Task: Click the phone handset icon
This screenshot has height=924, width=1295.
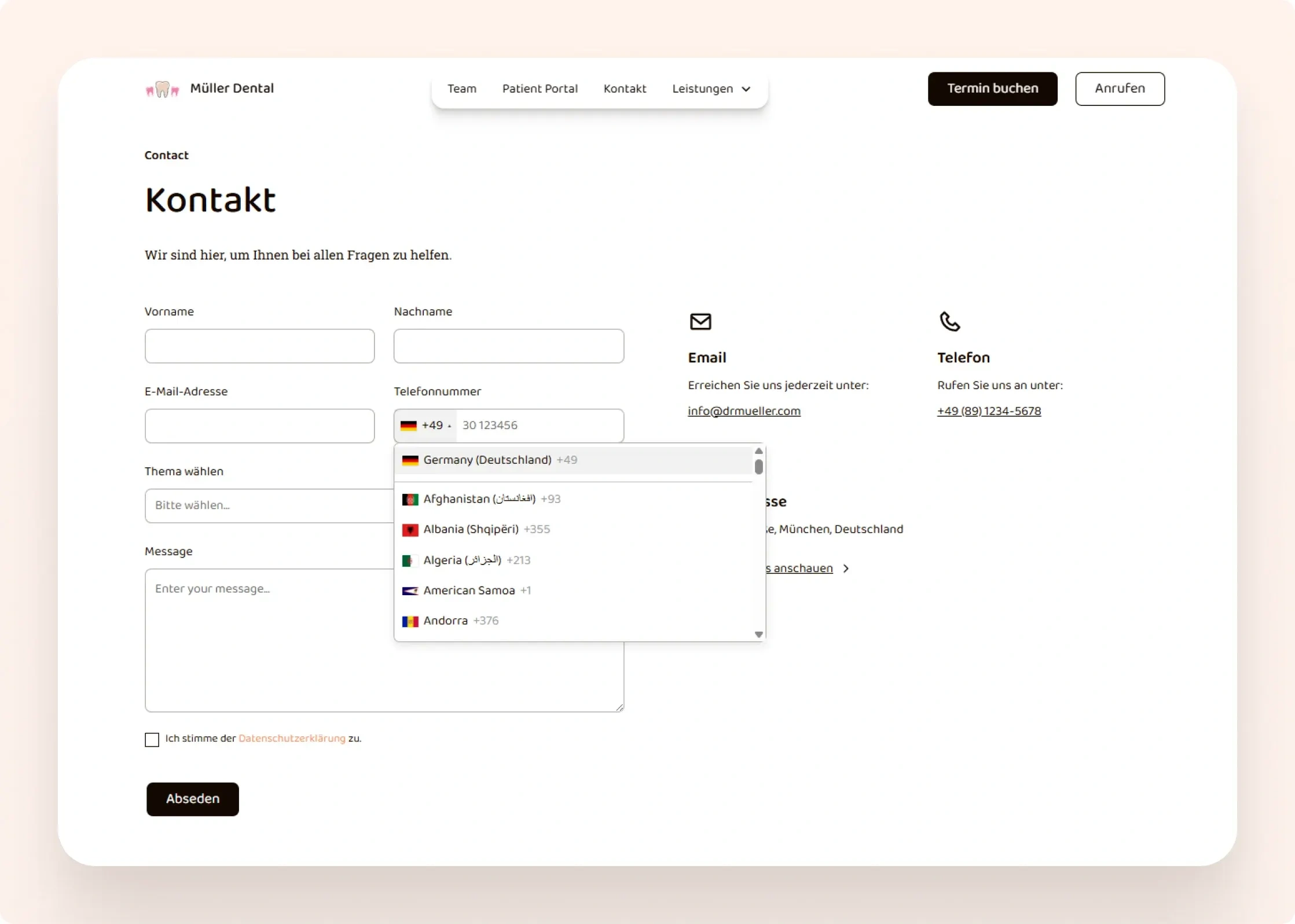Action: (x=949, y=321)
